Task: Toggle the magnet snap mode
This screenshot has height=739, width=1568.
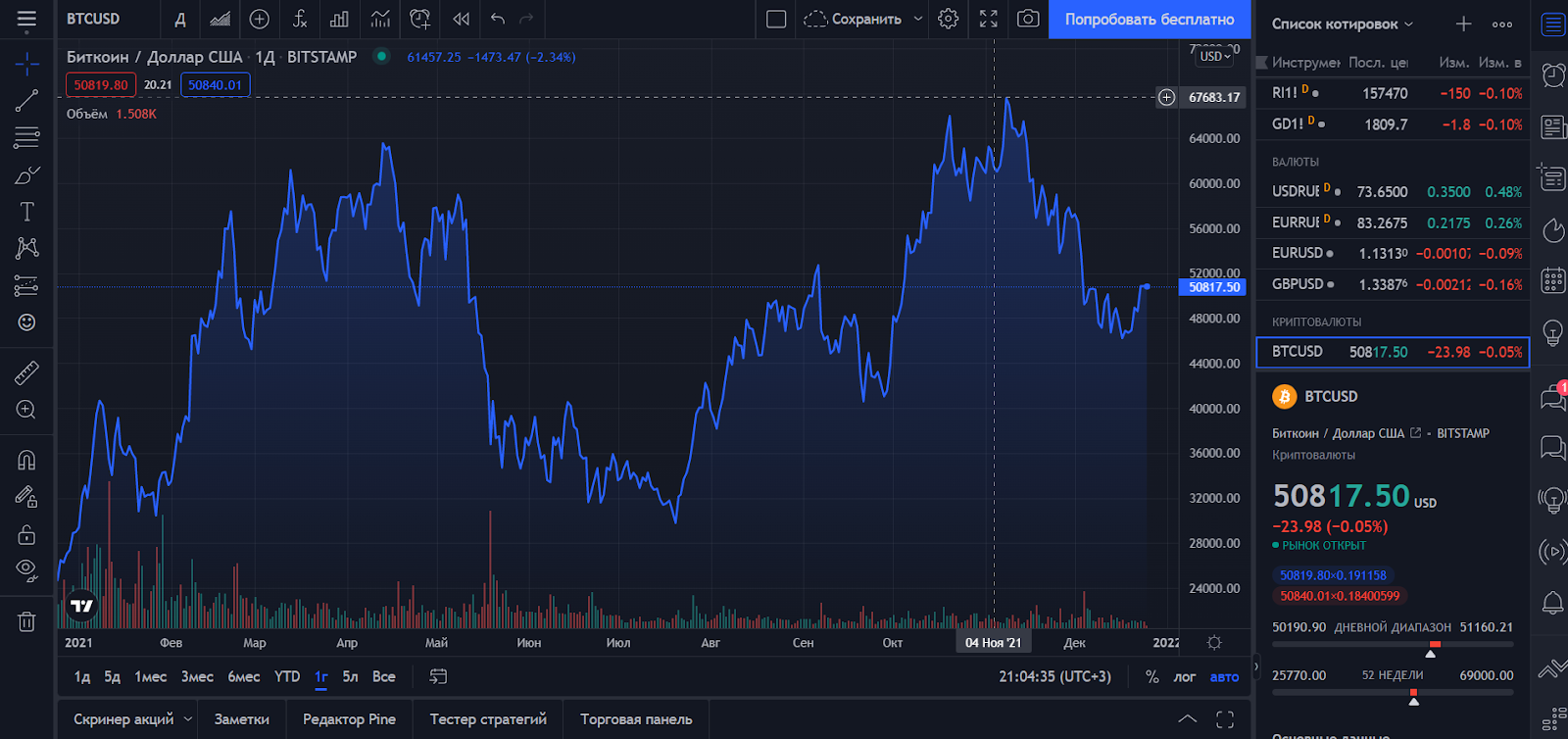Action: [26, 460]
